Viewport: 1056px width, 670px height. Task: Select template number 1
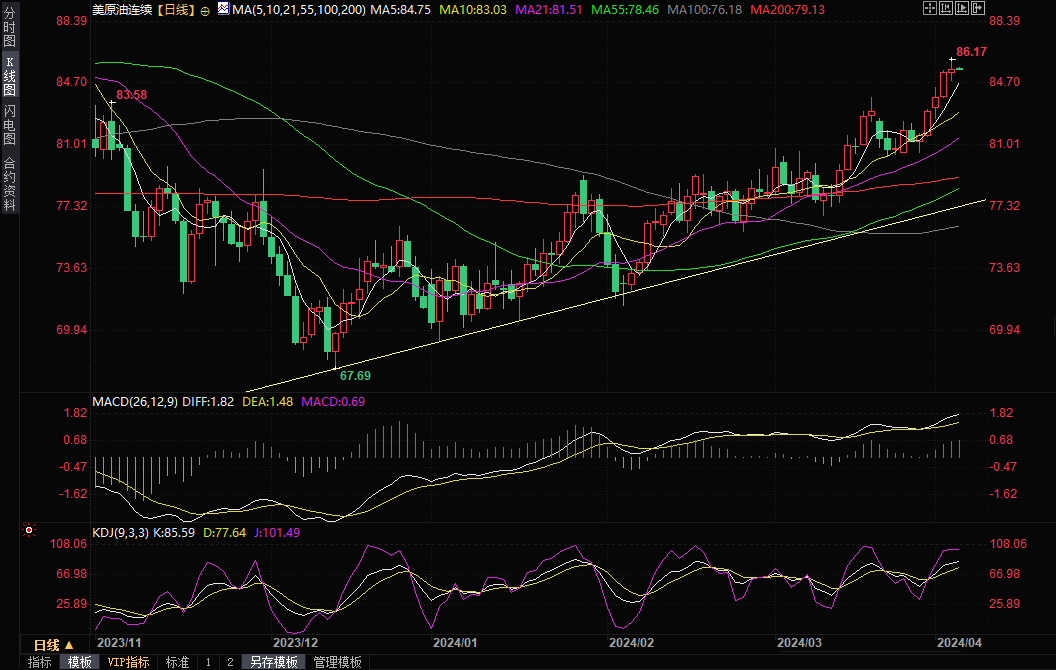208,662
